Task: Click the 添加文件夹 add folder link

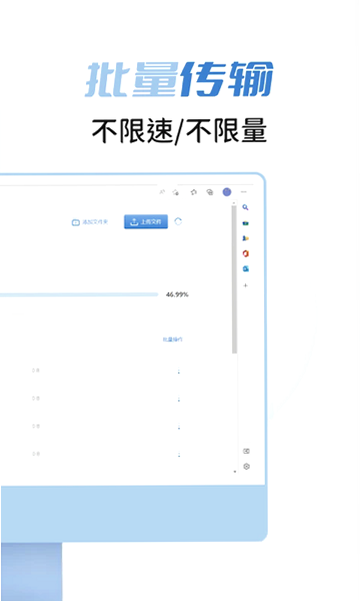Action: 90,222
